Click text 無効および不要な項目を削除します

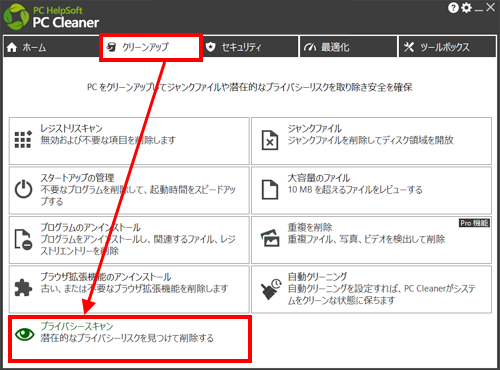pyautogui.click(x=108, y=140)
